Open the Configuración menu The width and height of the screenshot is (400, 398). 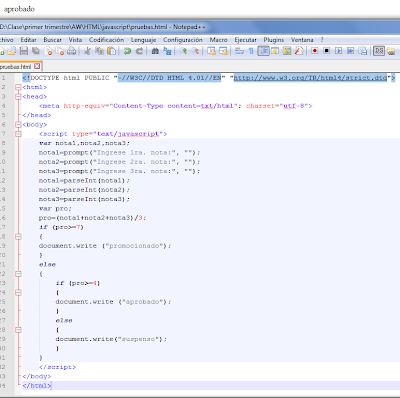[x=183, y=40]
